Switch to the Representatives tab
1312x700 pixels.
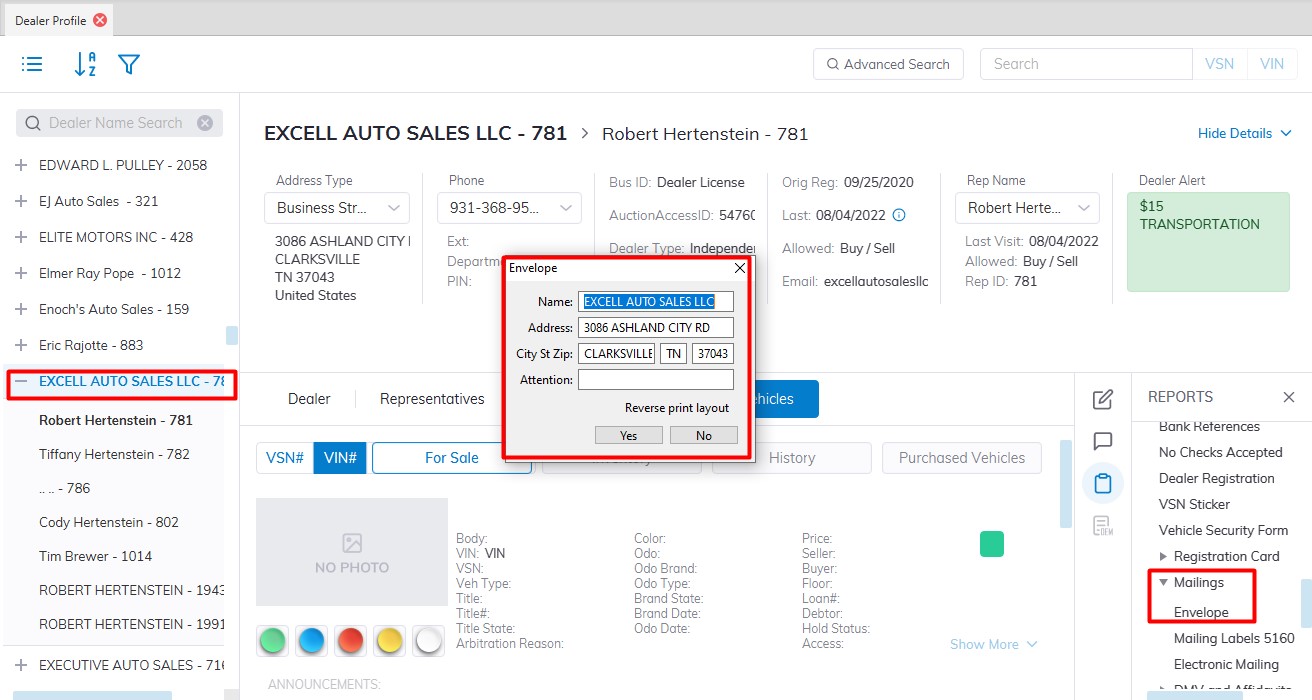[432, 399]
